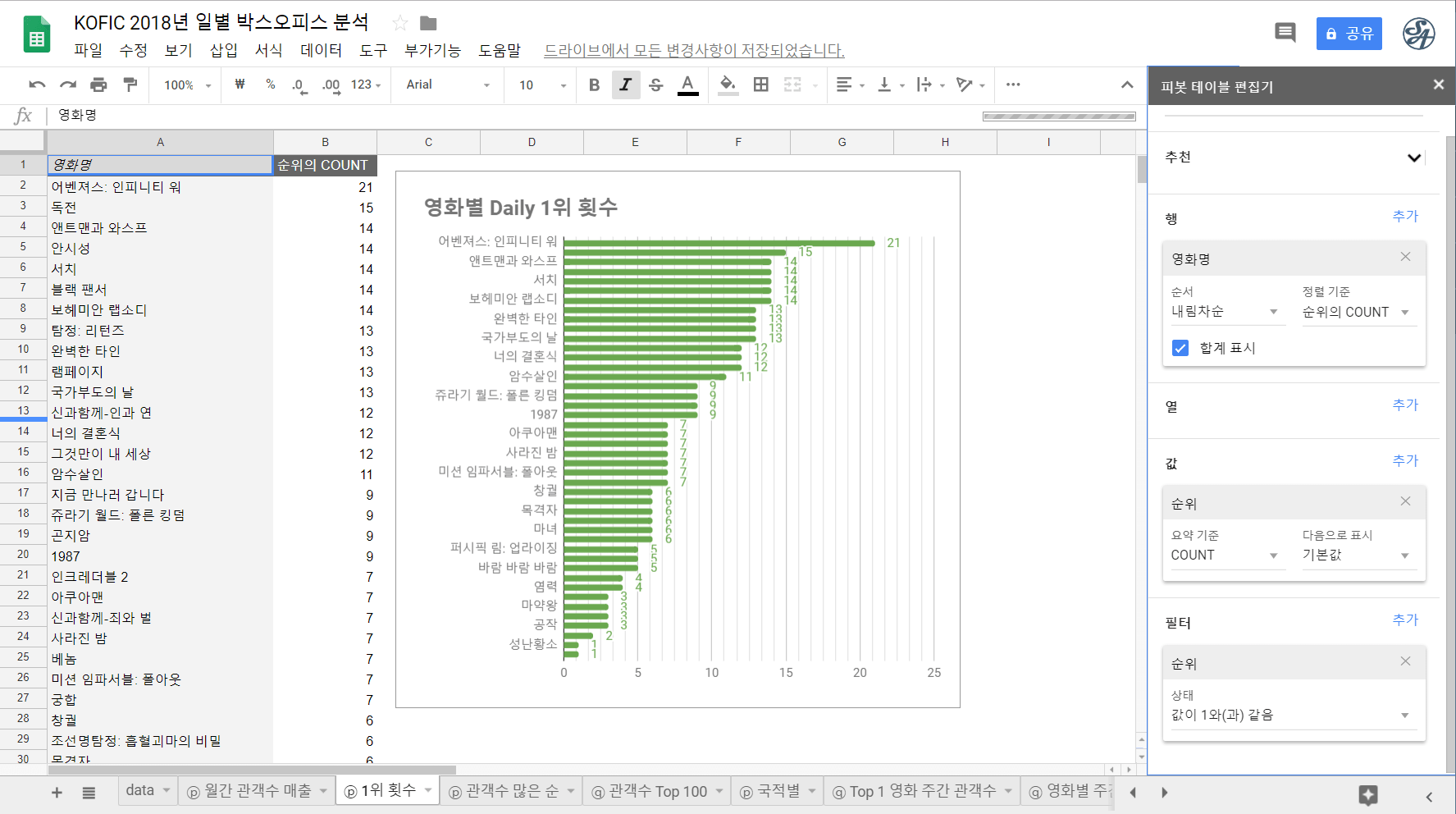Toggle bold formatting button
Image resolution: width=1456 pixels, height=814 pixels.
(x=594, y=85)
